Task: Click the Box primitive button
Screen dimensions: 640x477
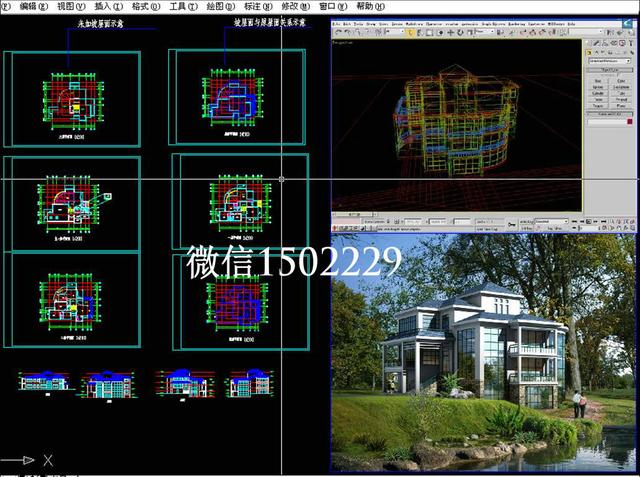Action: point(598,81)
